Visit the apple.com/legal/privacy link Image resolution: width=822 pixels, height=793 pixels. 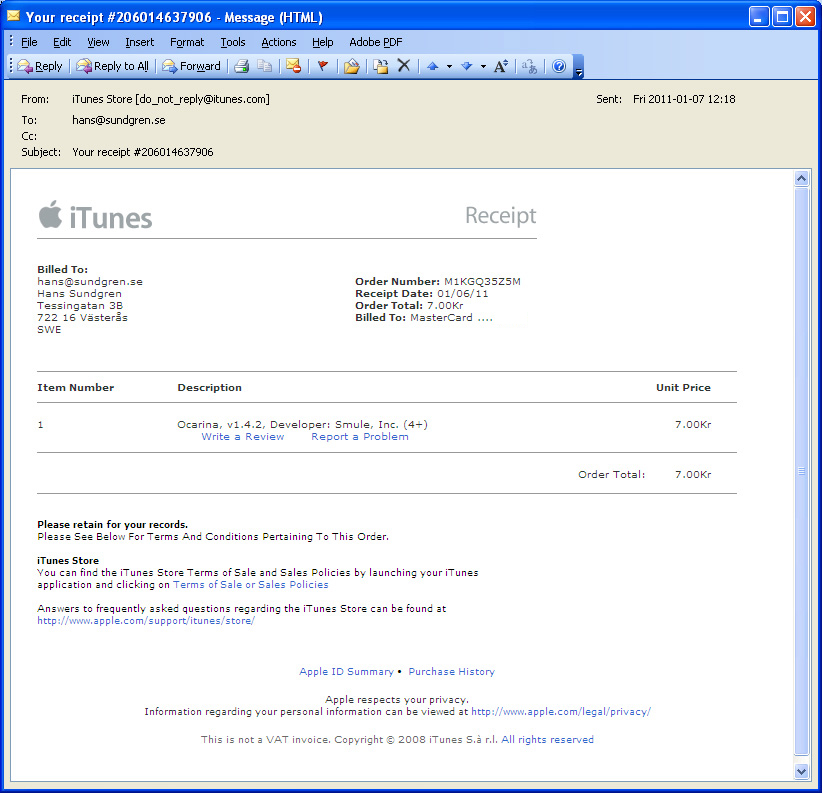pyautogui.click(x=561, y=711)
